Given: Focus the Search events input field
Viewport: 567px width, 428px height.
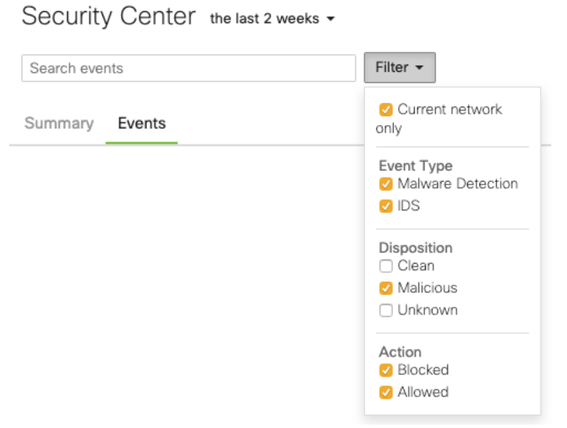Looking at the screenshot, I should point(188,68).
